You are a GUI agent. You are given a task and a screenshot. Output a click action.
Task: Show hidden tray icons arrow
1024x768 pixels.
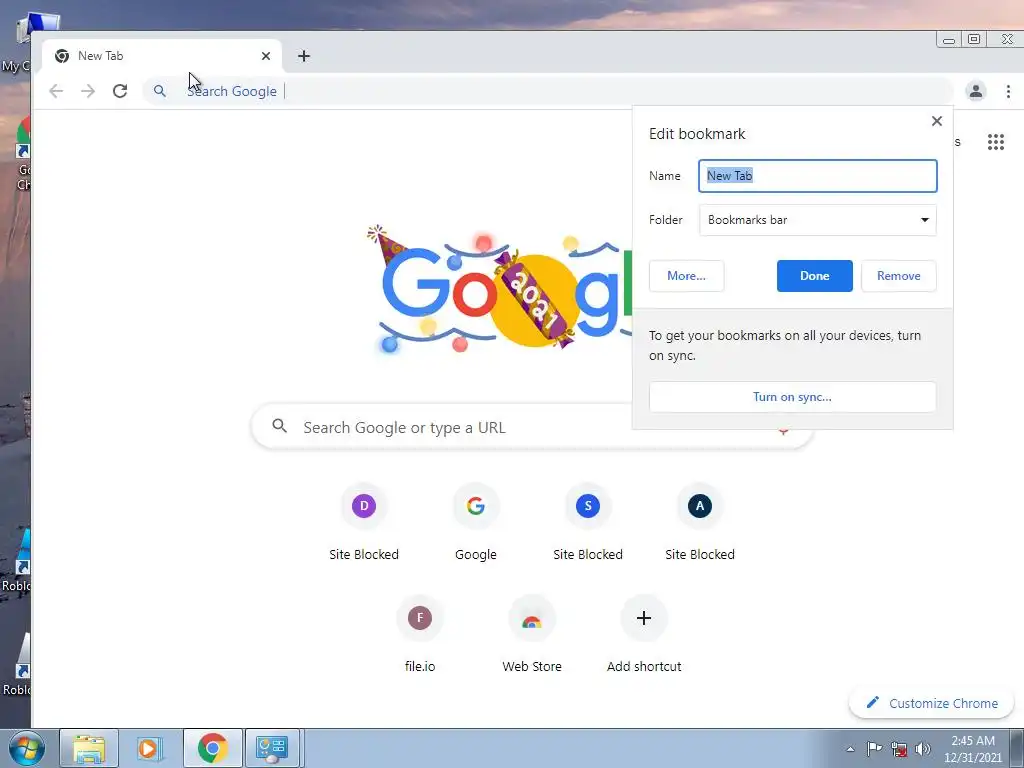pos(850,749)
